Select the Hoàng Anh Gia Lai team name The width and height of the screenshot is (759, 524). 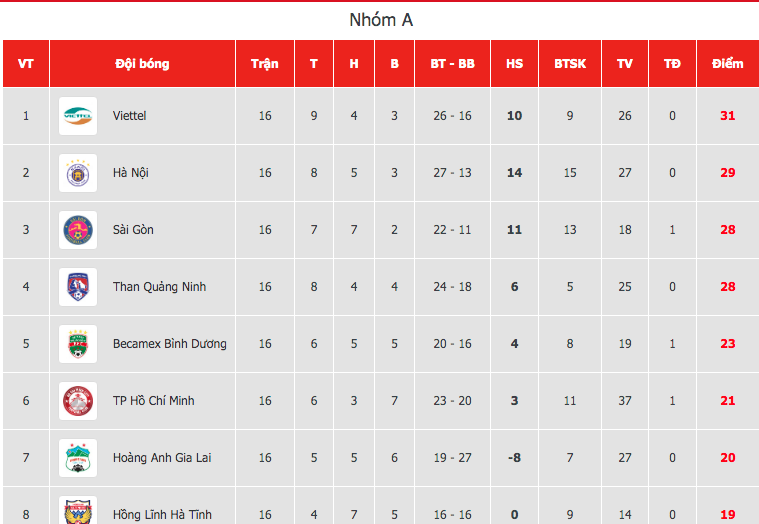click(x=162, y=458)
